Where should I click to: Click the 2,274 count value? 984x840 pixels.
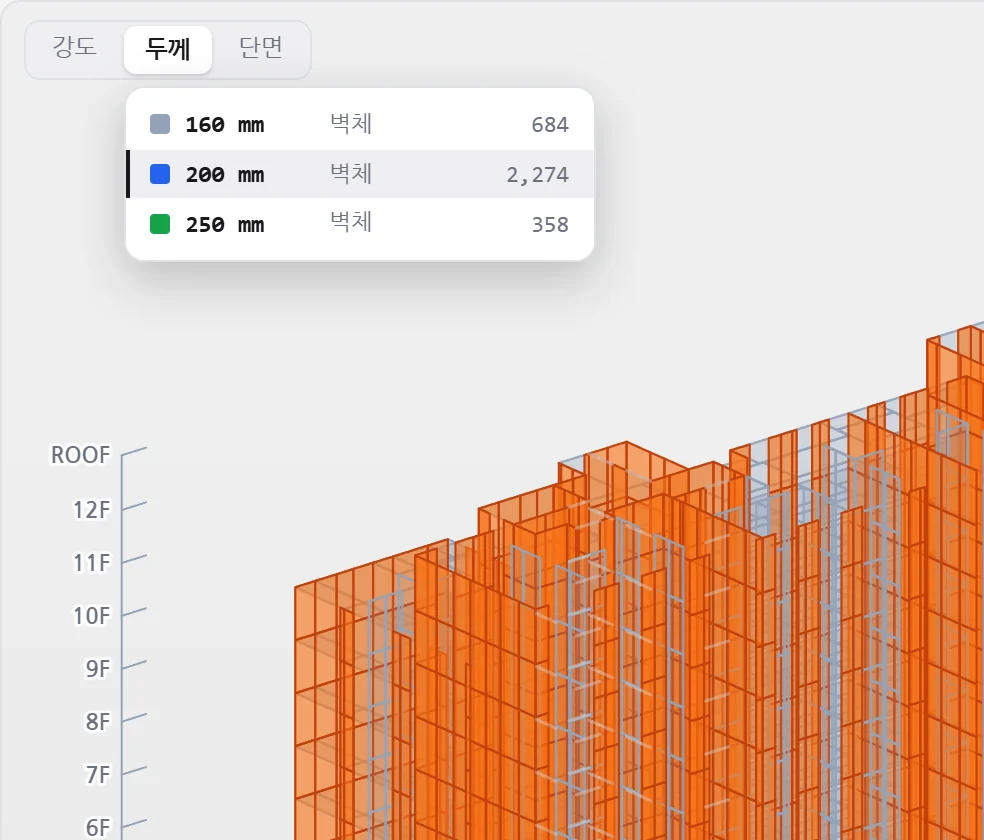[x=537, y=175]
